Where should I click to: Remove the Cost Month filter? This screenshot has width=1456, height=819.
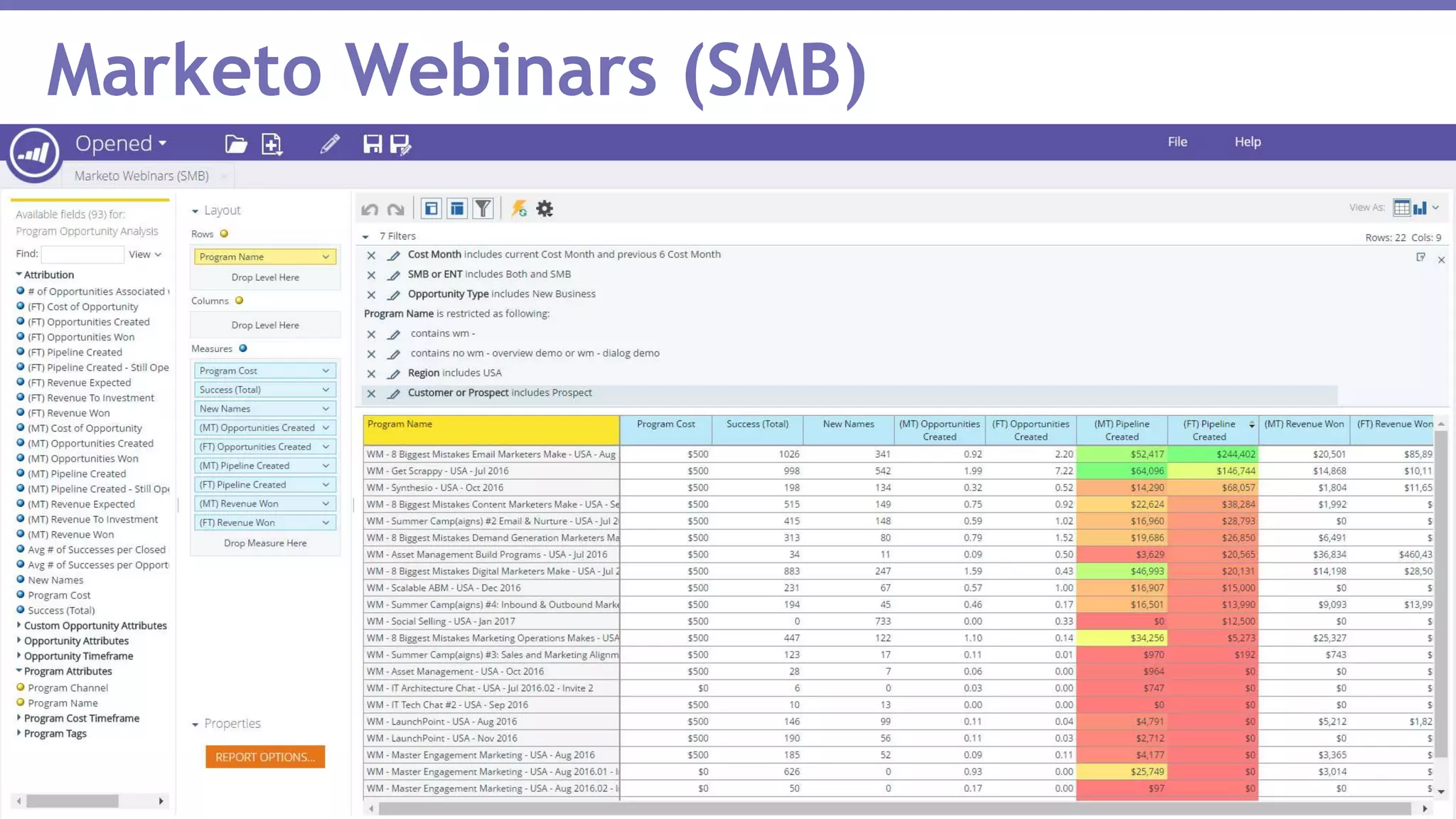point(371,255)
